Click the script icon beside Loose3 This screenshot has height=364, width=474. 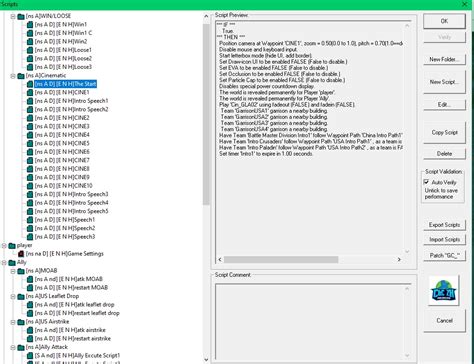pyautogui.click(x=30, y=67)
